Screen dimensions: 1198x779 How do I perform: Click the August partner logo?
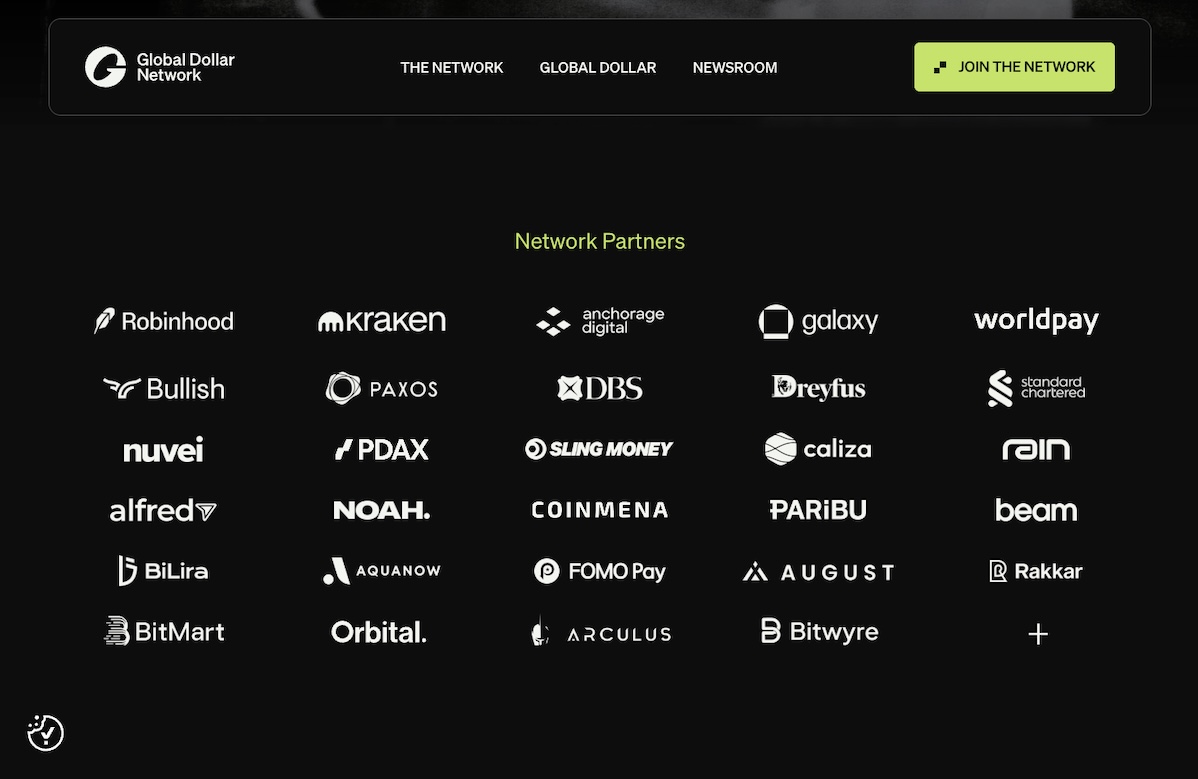(818, 571)
